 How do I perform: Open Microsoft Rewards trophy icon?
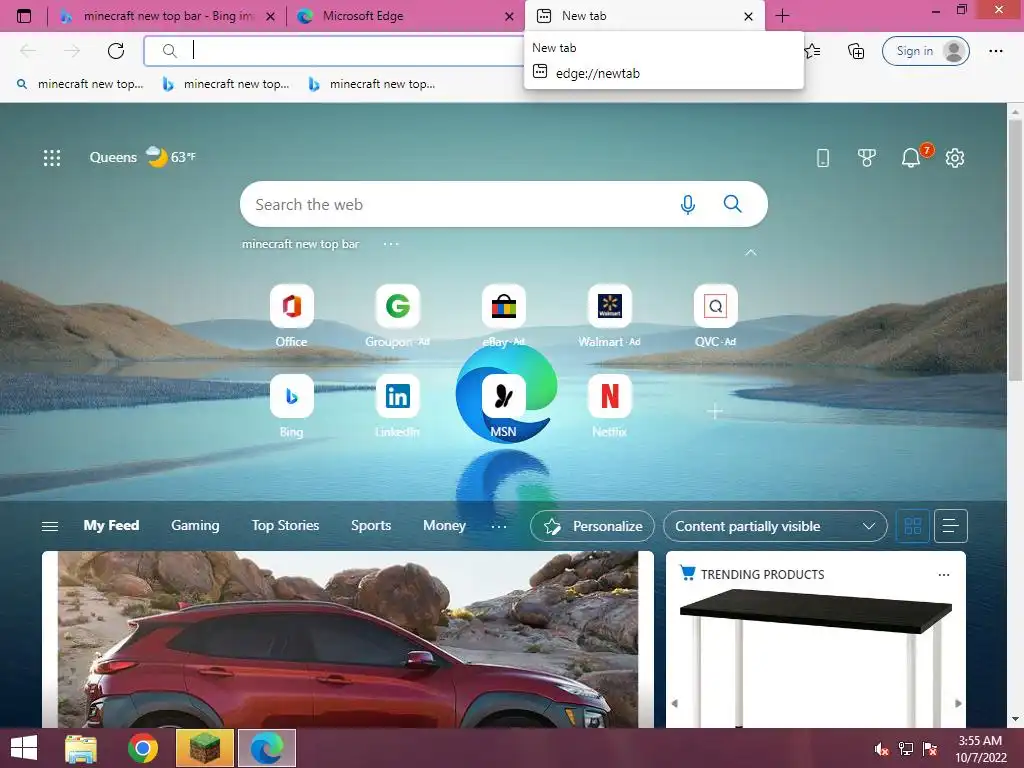click(867, 157)
